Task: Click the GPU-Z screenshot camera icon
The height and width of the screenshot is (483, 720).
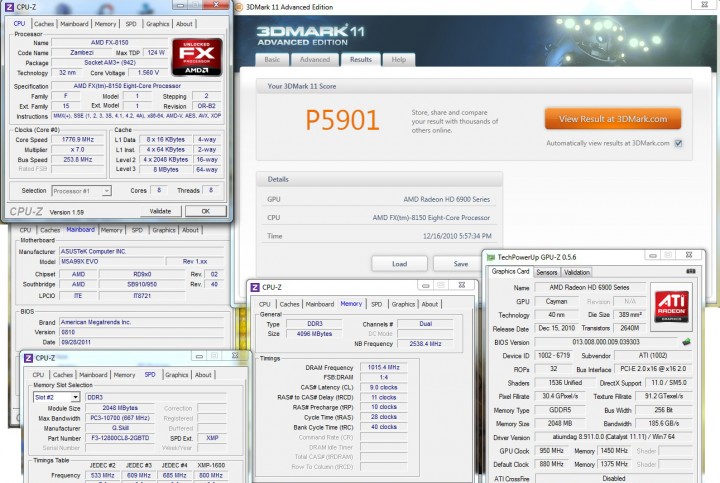Action: click(691, 271)
